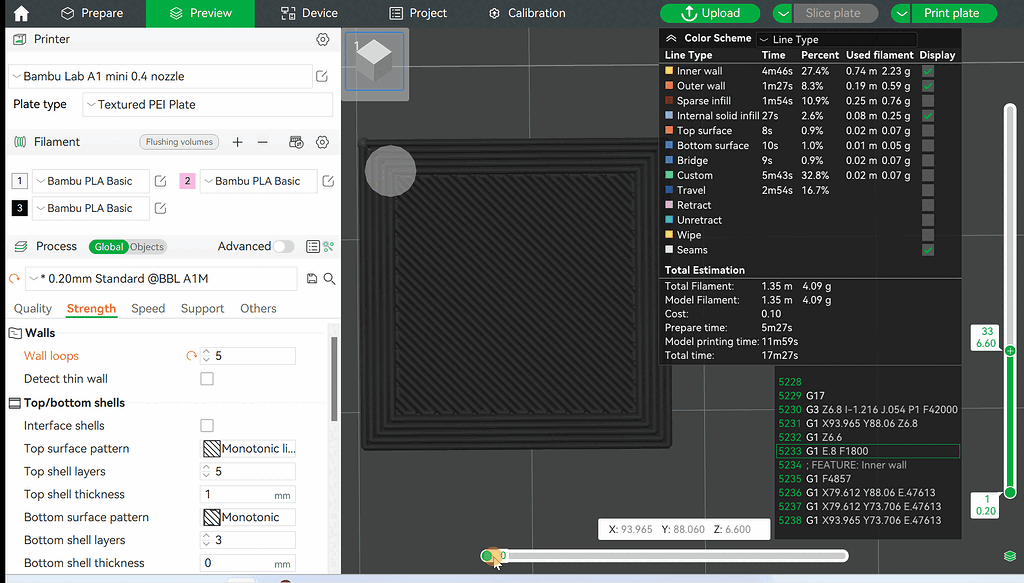Open the Speed settings tab
This screenshot has width=1024, height=583.
pyautogui.click(x=148, y=308)
